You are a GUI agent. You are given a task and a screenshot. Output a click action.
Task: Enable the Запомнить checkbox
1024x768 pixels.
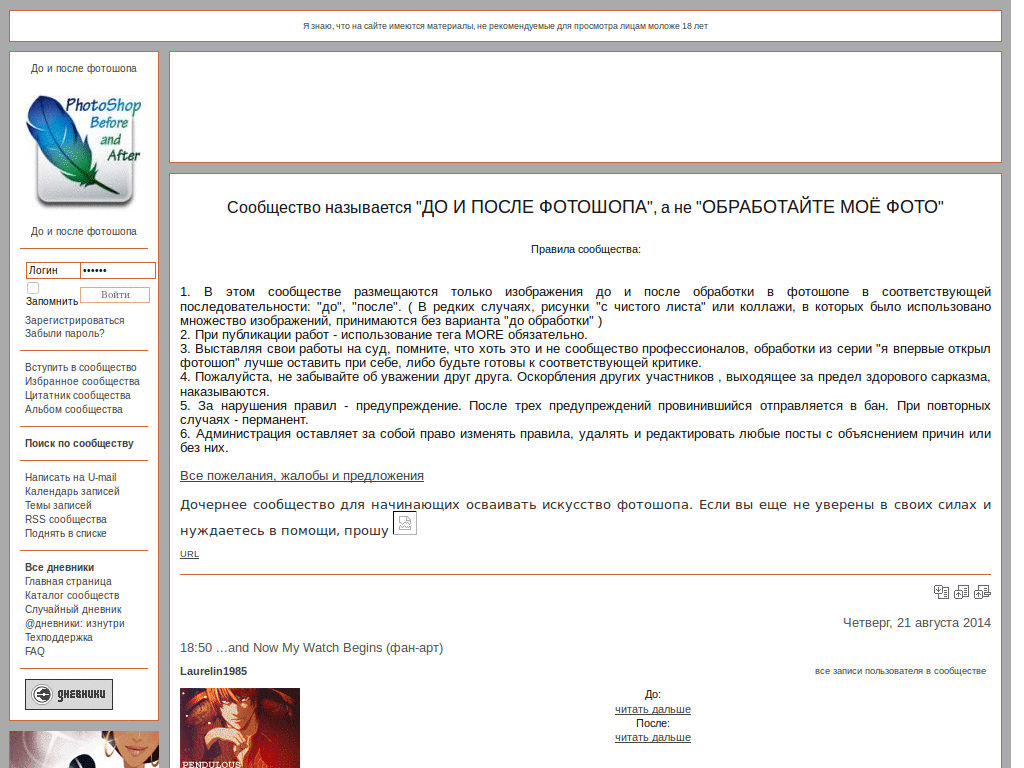tap(32, 286)
